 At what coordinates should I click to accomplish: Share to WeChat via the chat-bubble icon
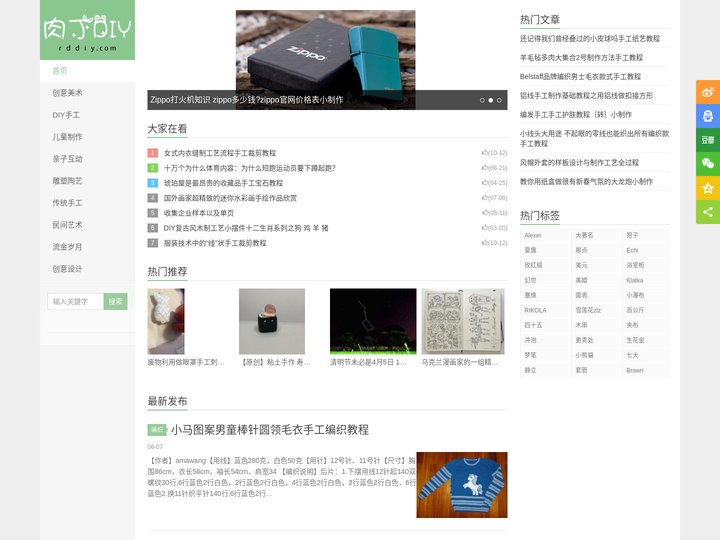(708, 163)
